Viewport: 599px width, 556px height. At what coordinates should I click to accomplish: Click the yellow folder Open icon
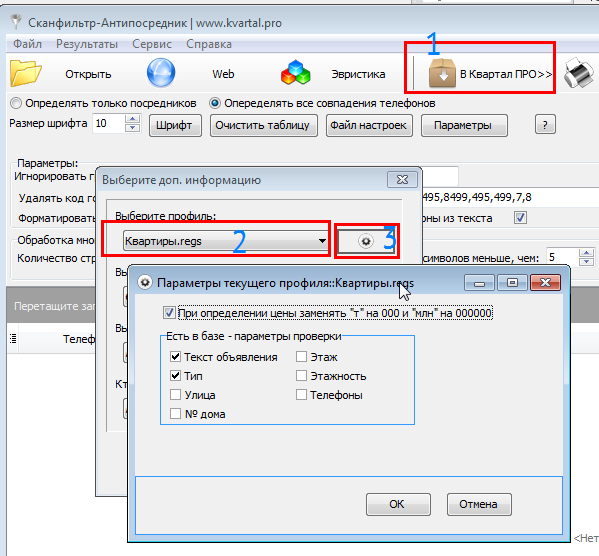click(25, 73)
